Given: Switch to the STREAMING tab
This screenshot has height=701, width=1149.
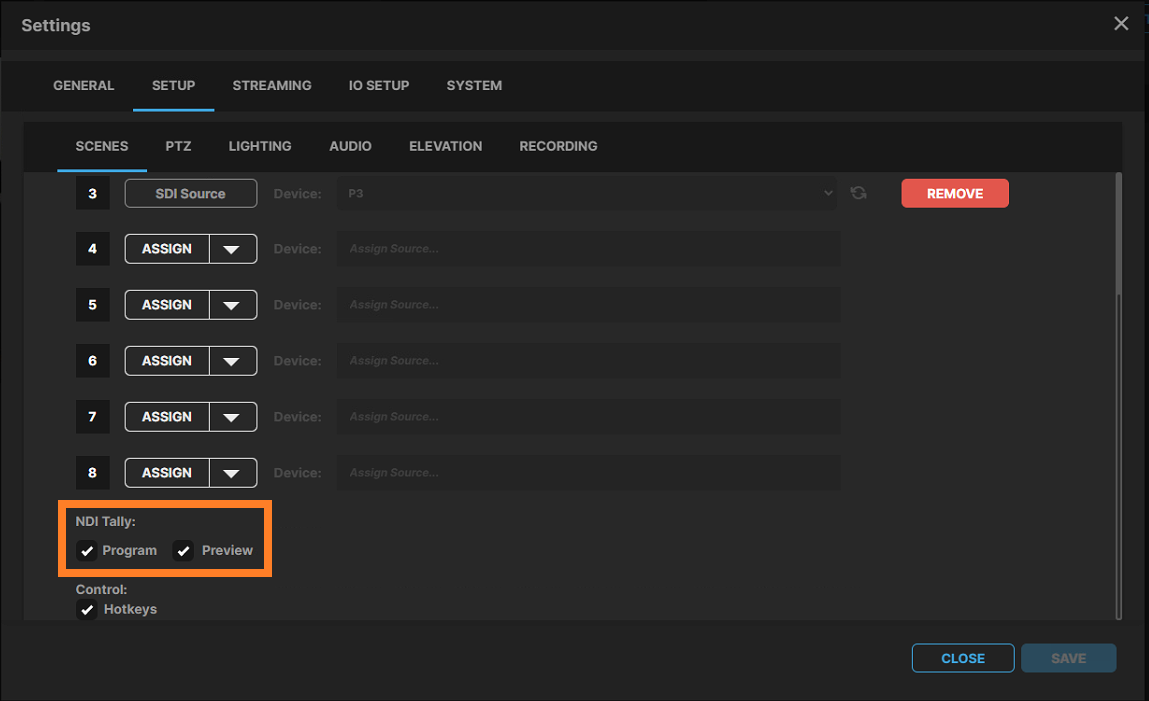Looking at the screenshot, I should click(x=272, y=86).
